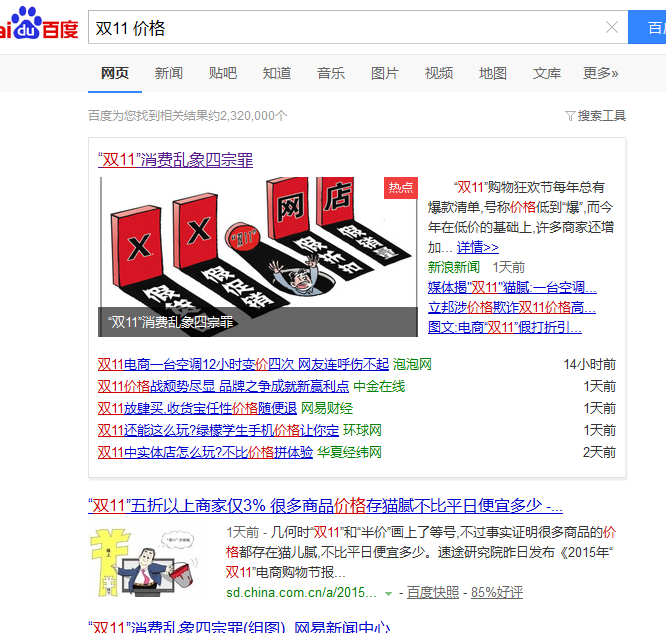The width and height of the screenshot is (666, 633).
Task: Click the 中金在线 source label
Action: [379, 386]
